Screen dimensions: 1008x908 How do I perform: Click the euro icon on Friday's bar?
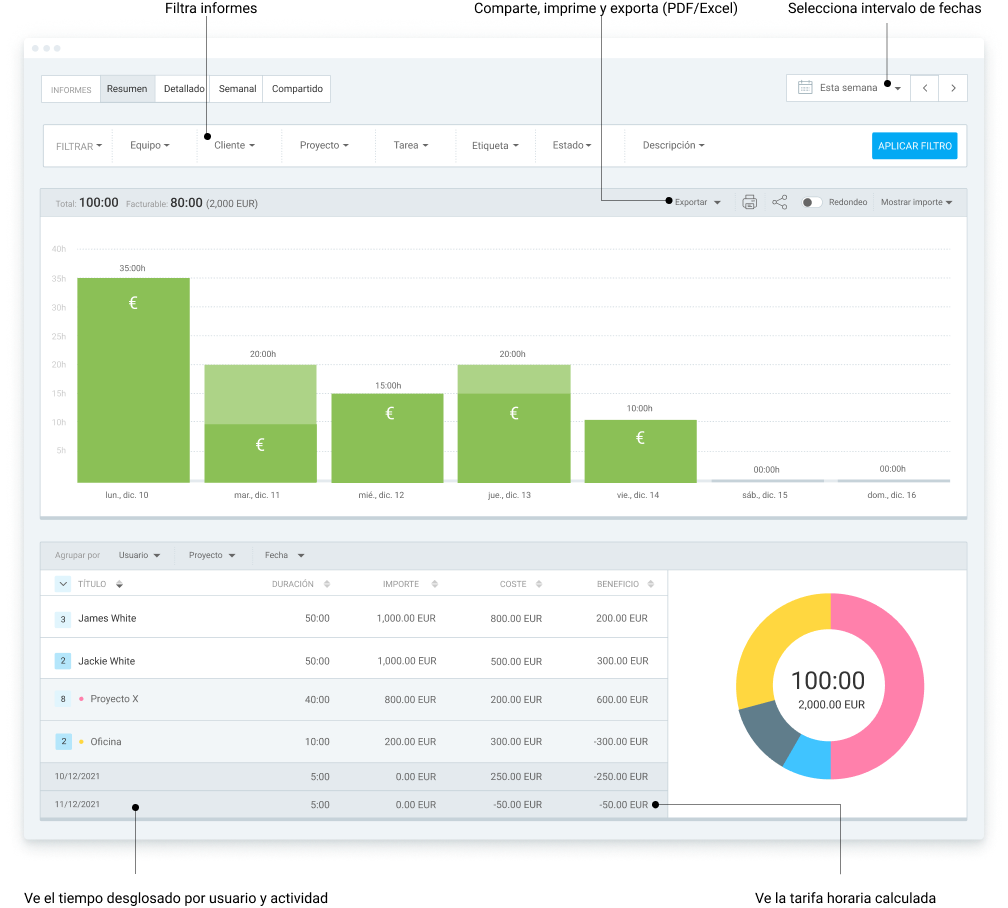(x=640, y=437)
